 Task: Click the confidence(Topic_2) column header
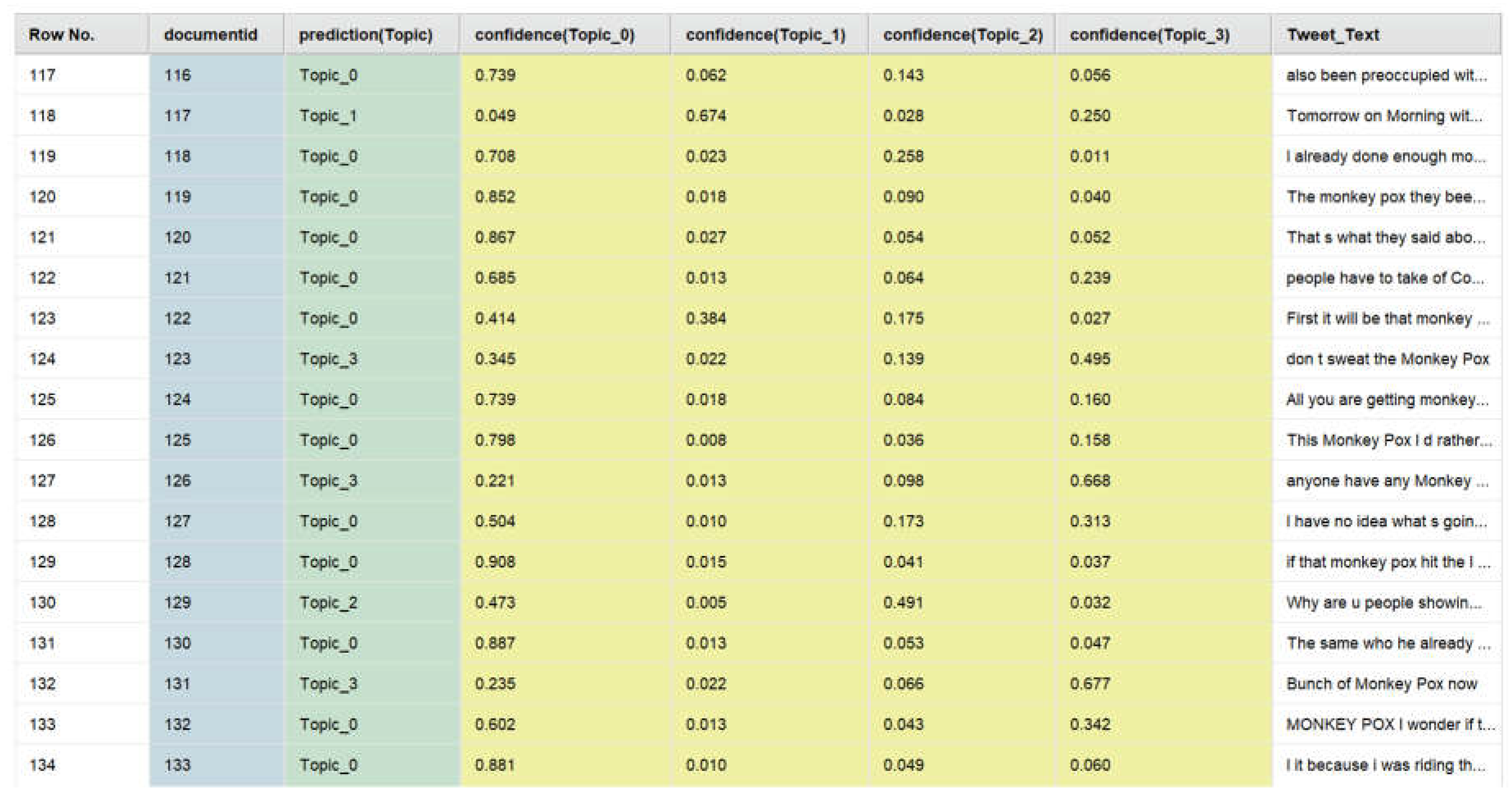point(963,35)
